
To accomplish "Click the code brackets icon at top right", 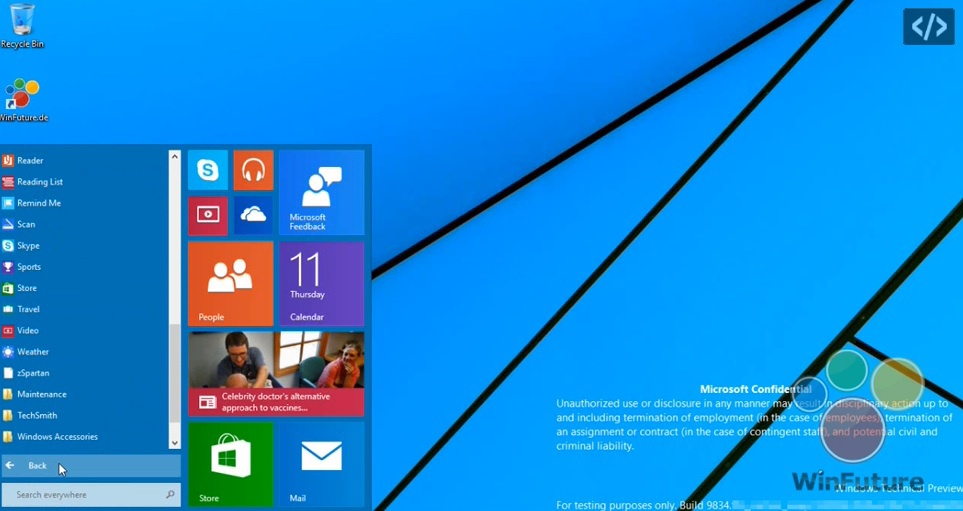I will tap(928, 26).
